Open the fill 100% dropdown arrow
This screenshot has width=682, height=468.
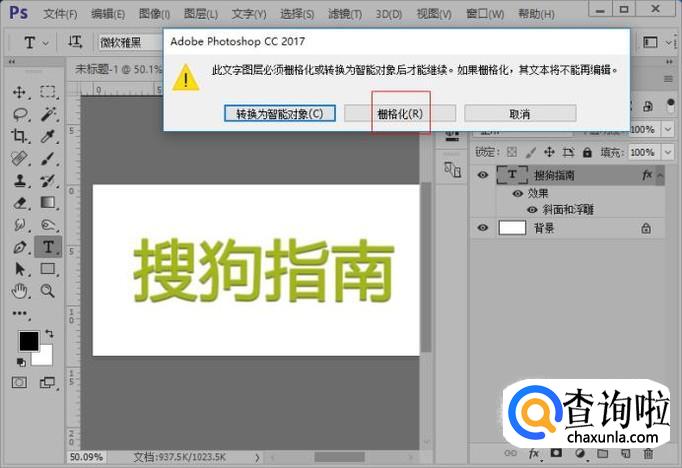(x=668, y=152)
